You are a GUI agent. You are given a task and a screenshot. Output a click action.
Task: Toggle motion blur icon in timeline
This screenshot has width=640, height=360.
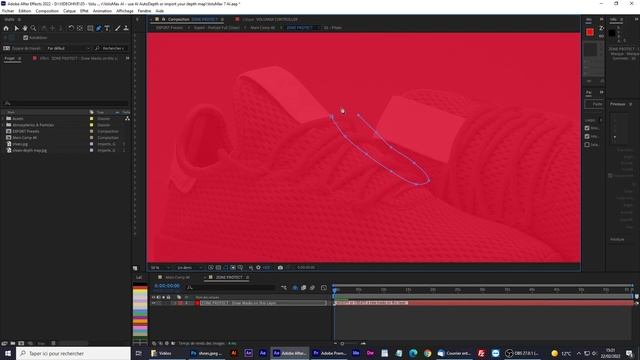[x=312, y=288]
